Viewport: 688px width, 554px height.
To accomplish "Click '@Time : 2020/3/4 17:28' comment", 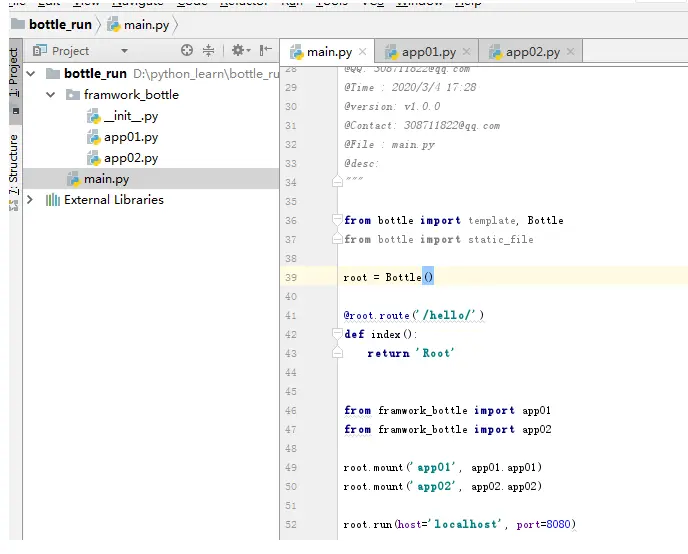I will click(x=410, y=87).
